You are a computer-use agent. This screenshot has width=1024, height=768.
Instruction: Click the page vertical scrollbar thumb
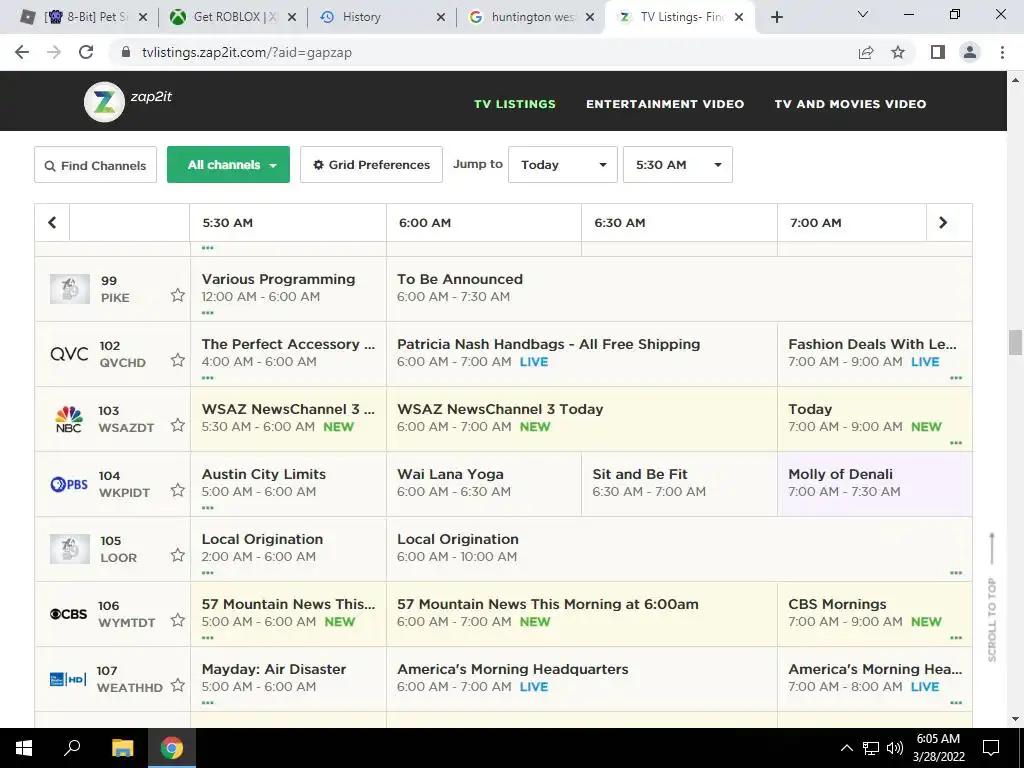[x=1015, y=343]
